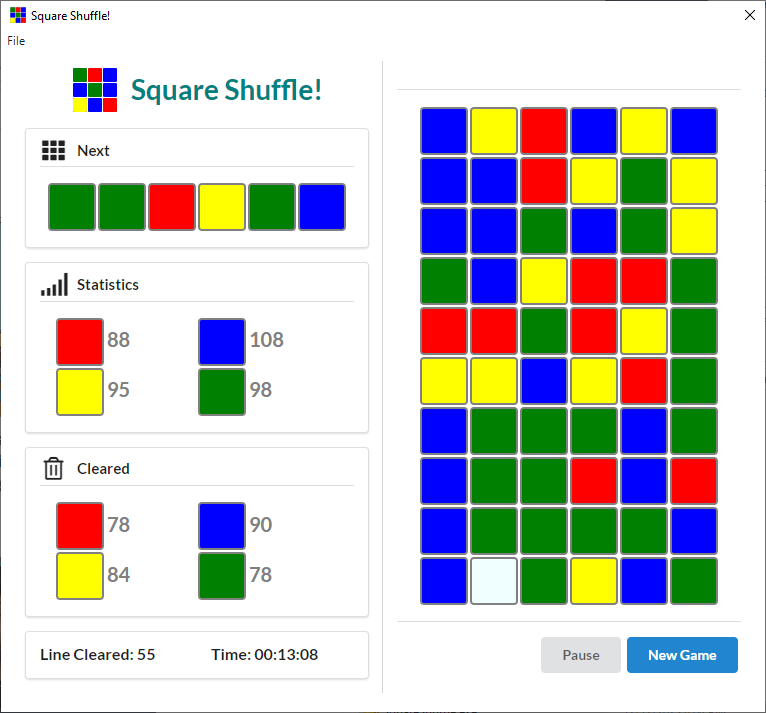Click the red swatch in Statistics showing 88

[x=80, y=341]
